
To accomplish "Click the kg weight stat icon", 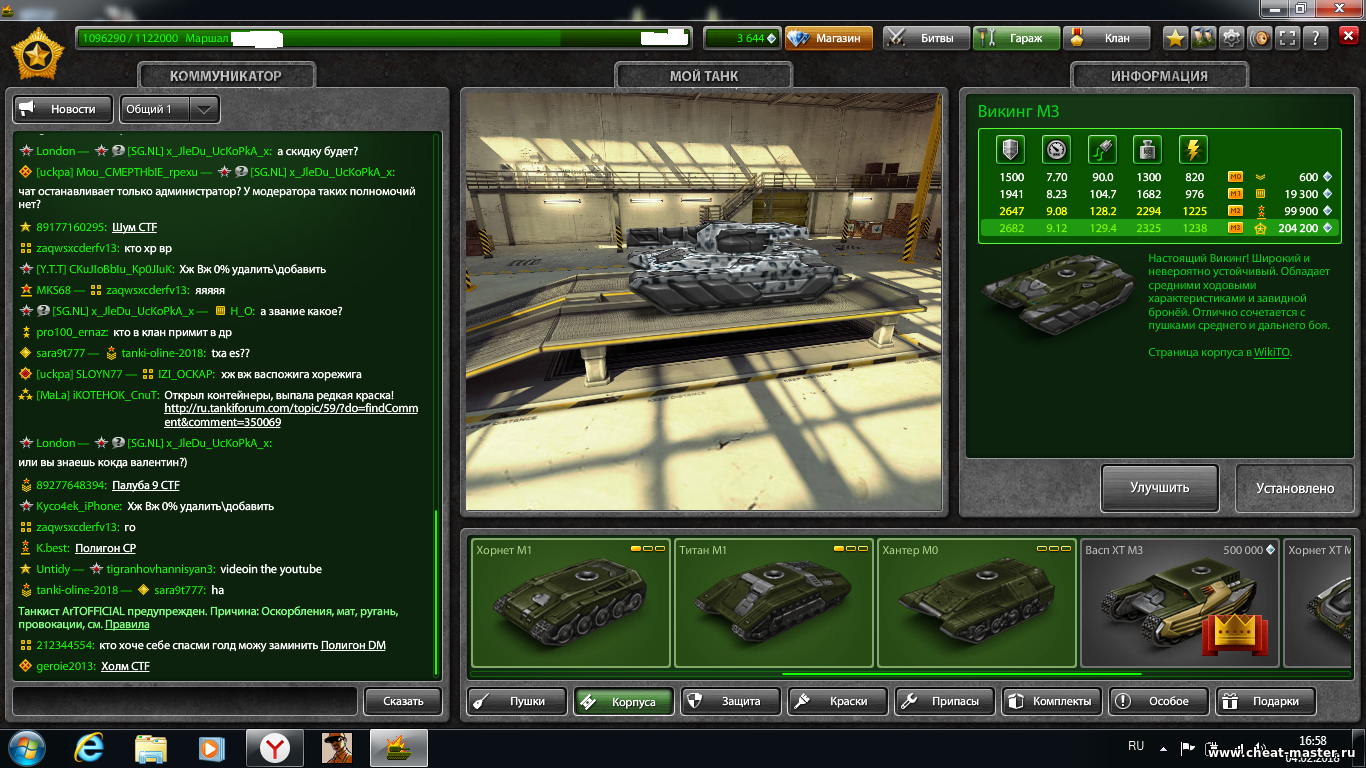I will 1147,150.
